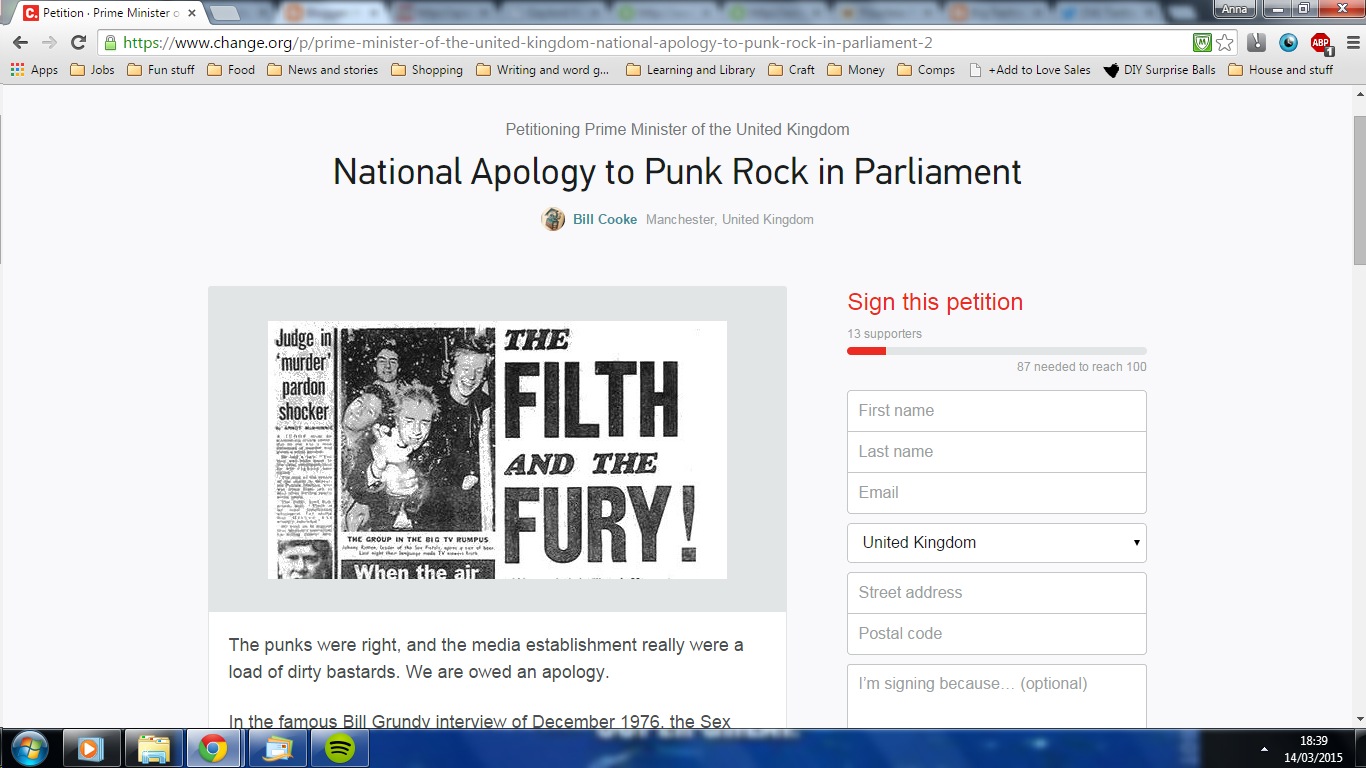Reload the page with refresh icon
Screen dimensions: 1366x768
(x=78, y=43)
